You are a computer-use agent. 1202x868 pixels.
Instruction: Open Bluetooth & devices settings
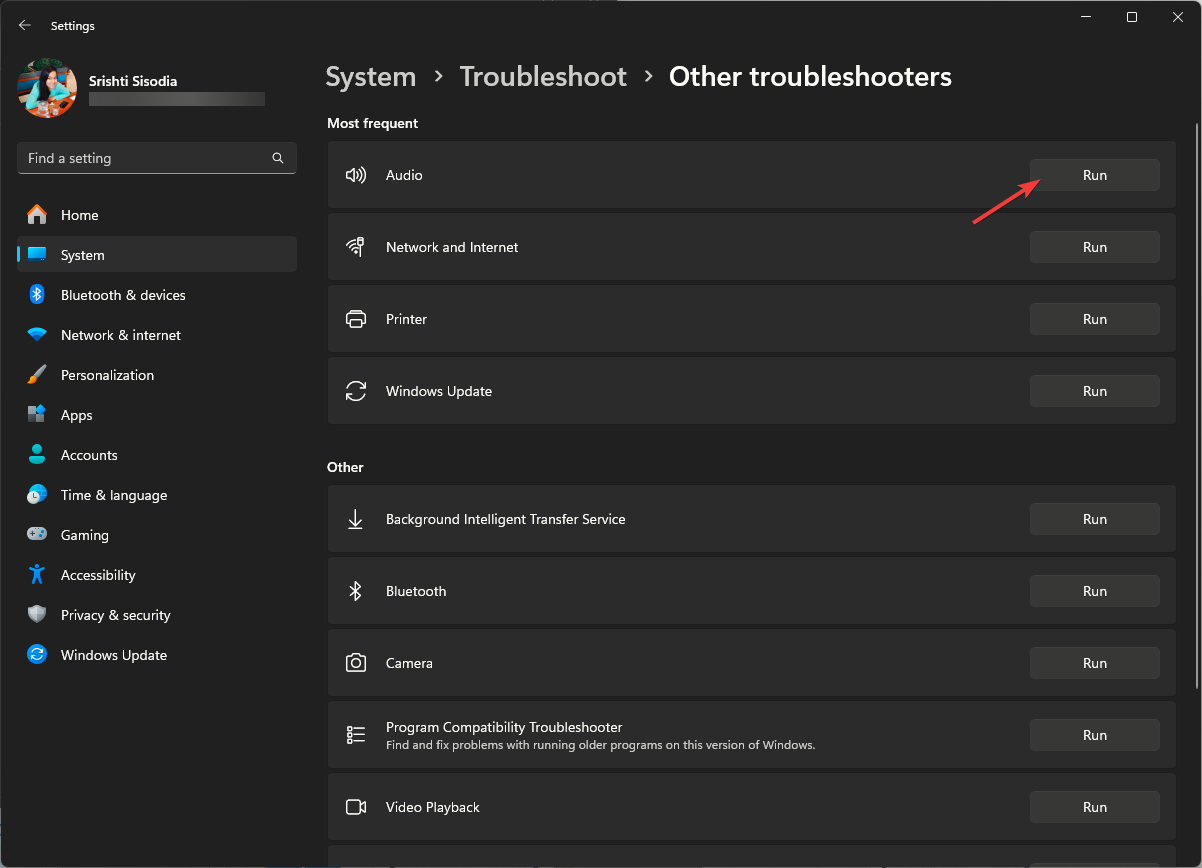tap(157, 295)
